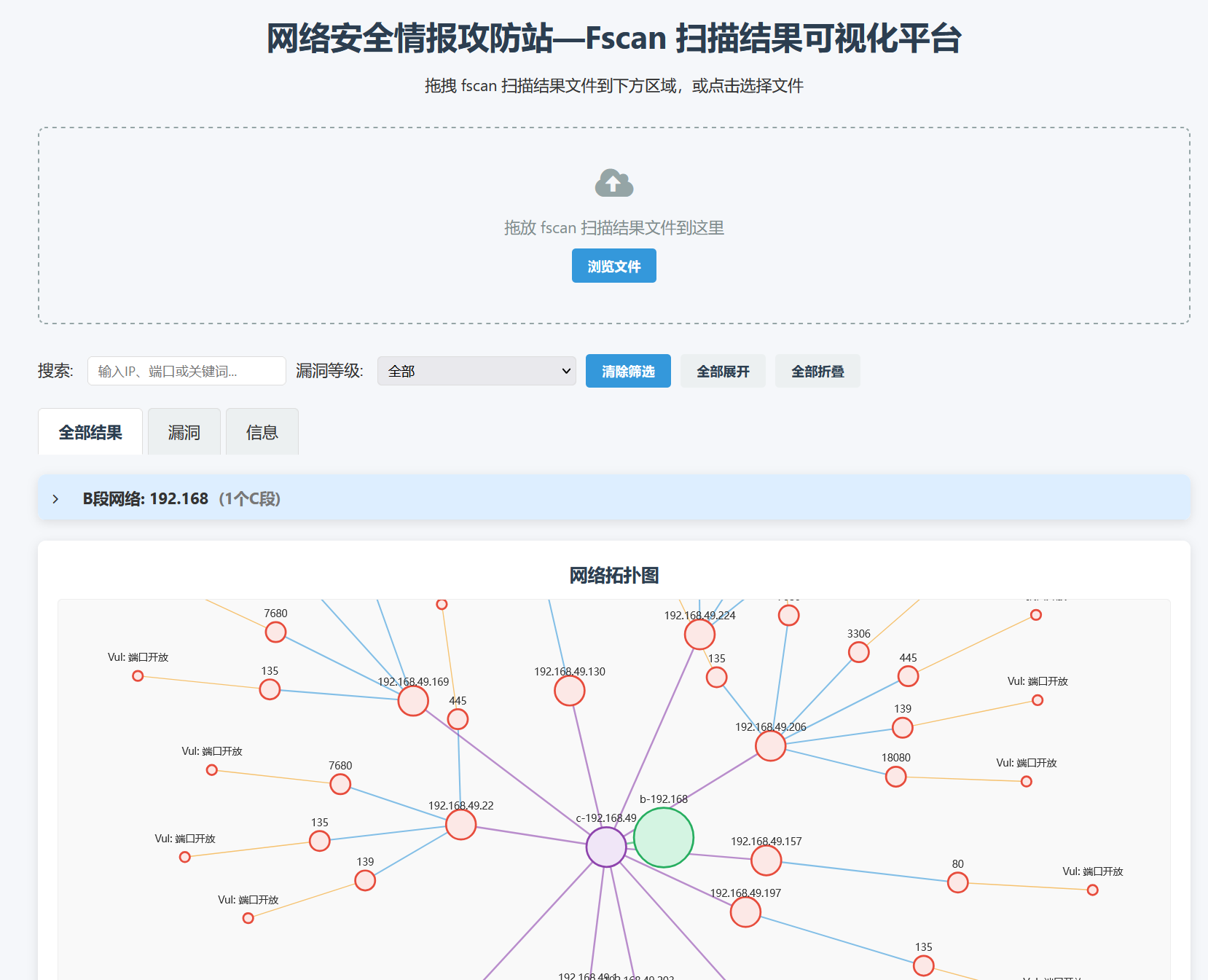The height and width of the screenshot is (980, 1208).
Task: Click the 全部折叠 button
Action: (817, 371)
